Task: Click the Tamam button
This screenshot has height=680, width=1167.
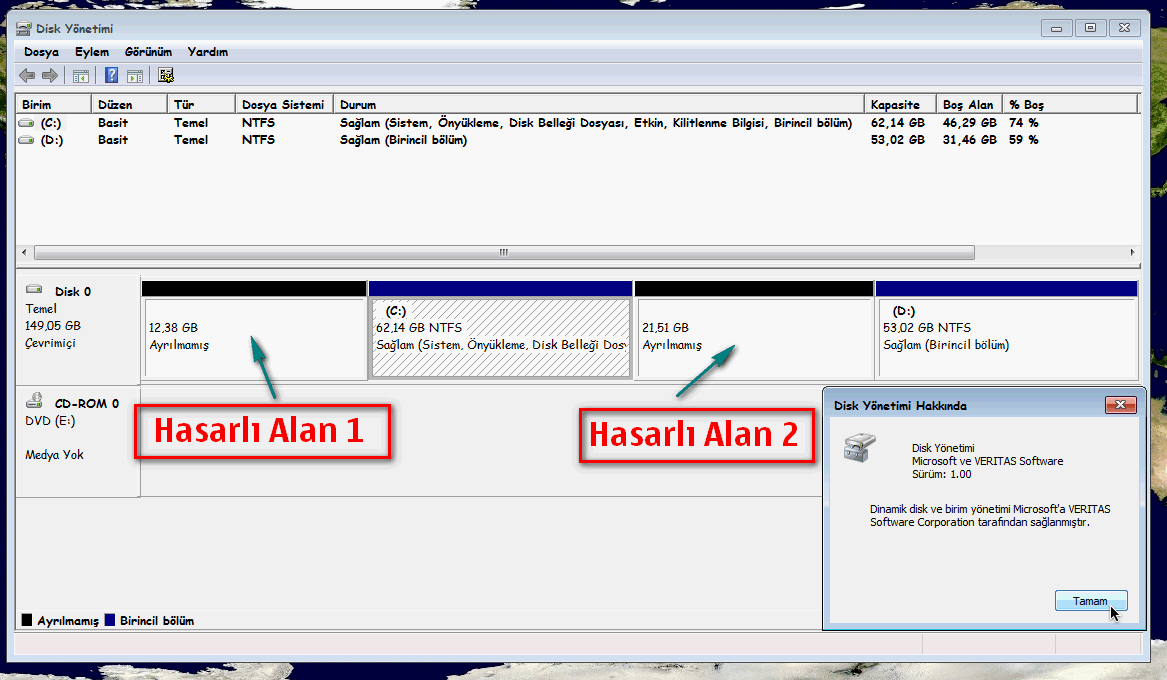Action: coord(1090,600)
